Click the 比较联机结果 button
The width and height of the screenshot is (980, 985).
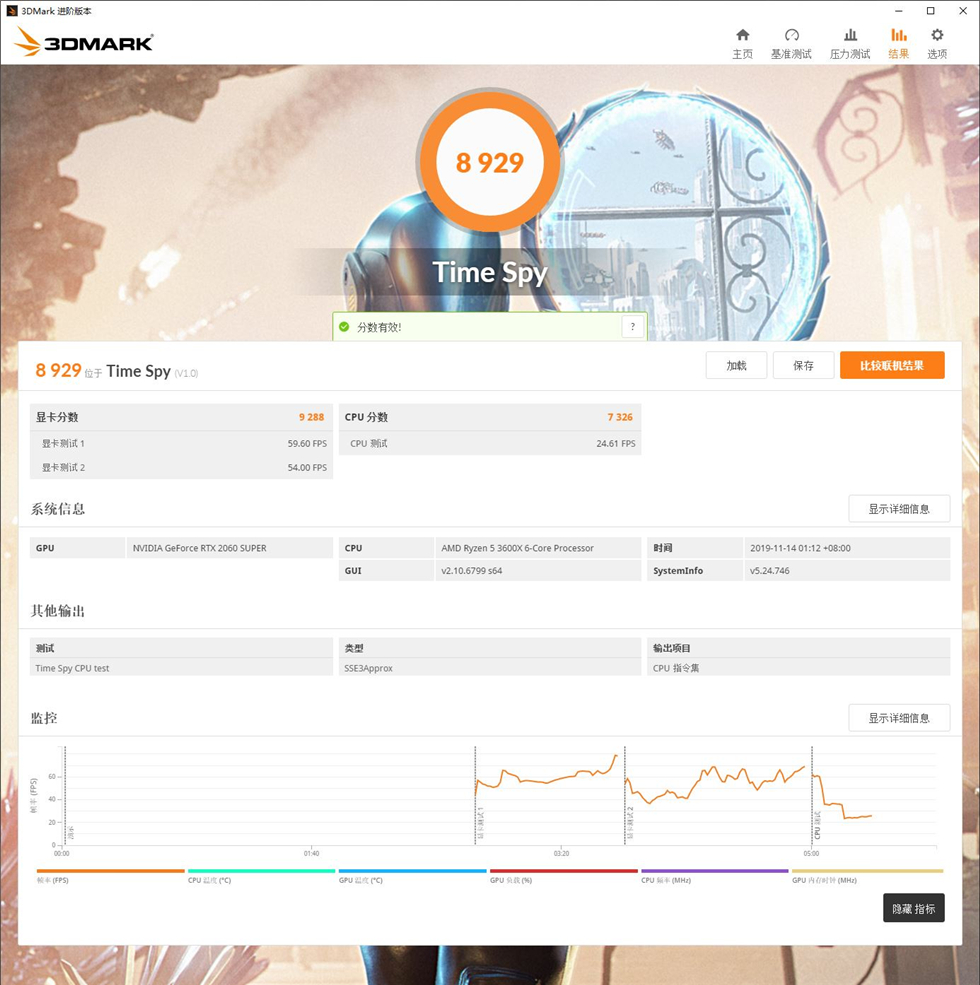pyautogui.click(x=891, y=365)
